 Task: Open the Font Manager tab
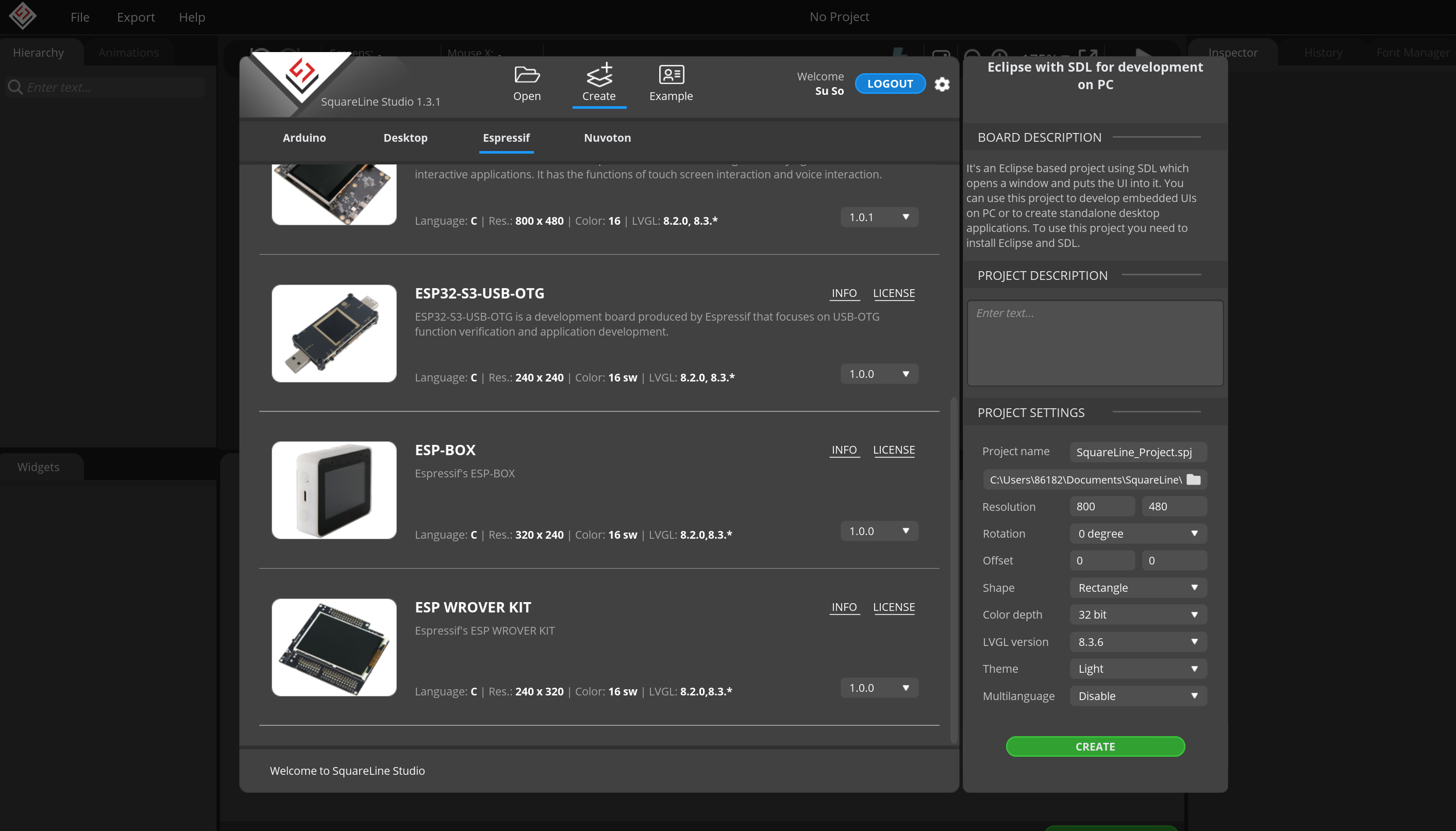coord(1412,53)
